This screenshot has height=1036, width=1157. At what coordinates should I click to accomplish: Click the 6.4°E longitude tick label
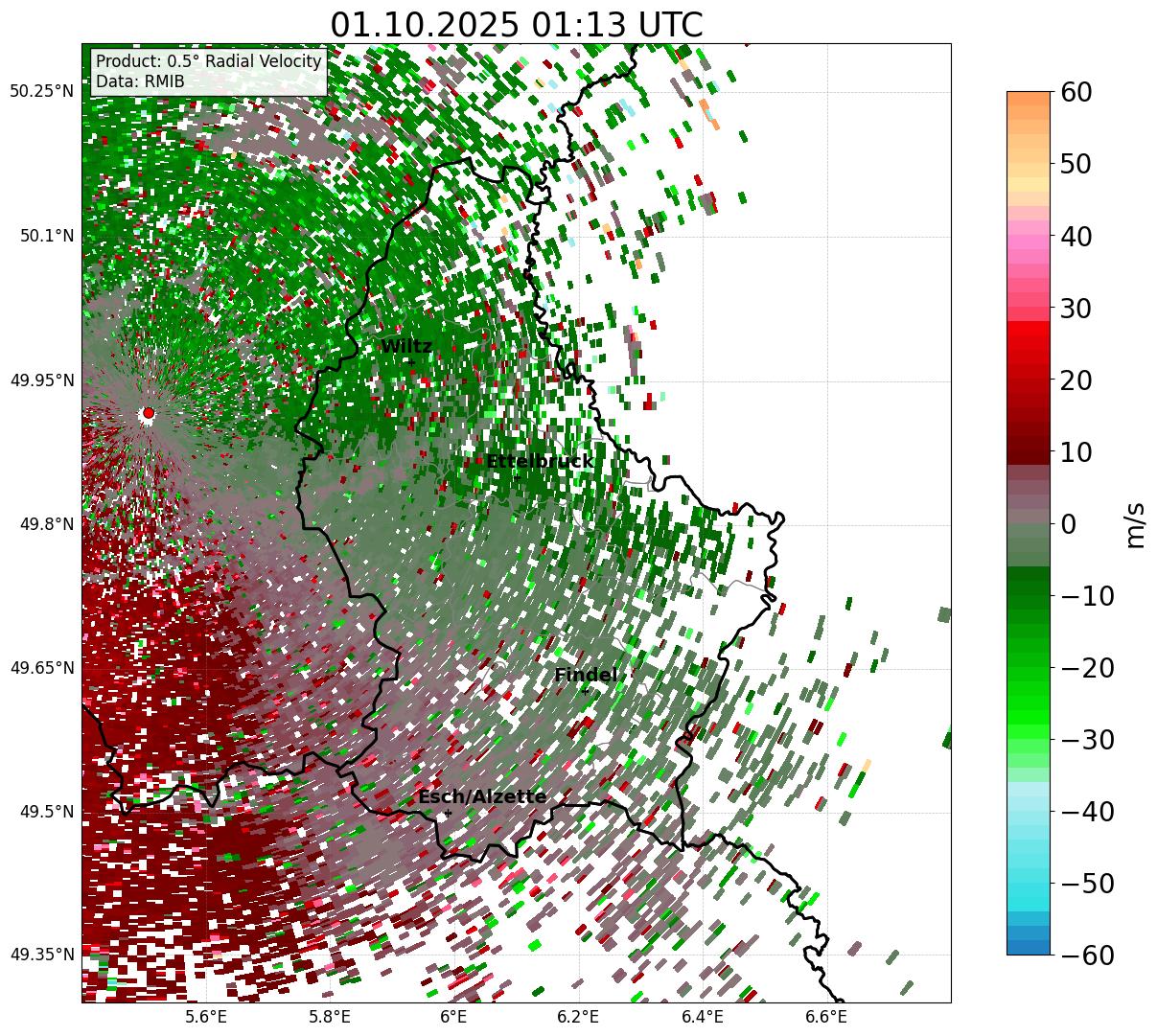click(x=703, y=1017)
